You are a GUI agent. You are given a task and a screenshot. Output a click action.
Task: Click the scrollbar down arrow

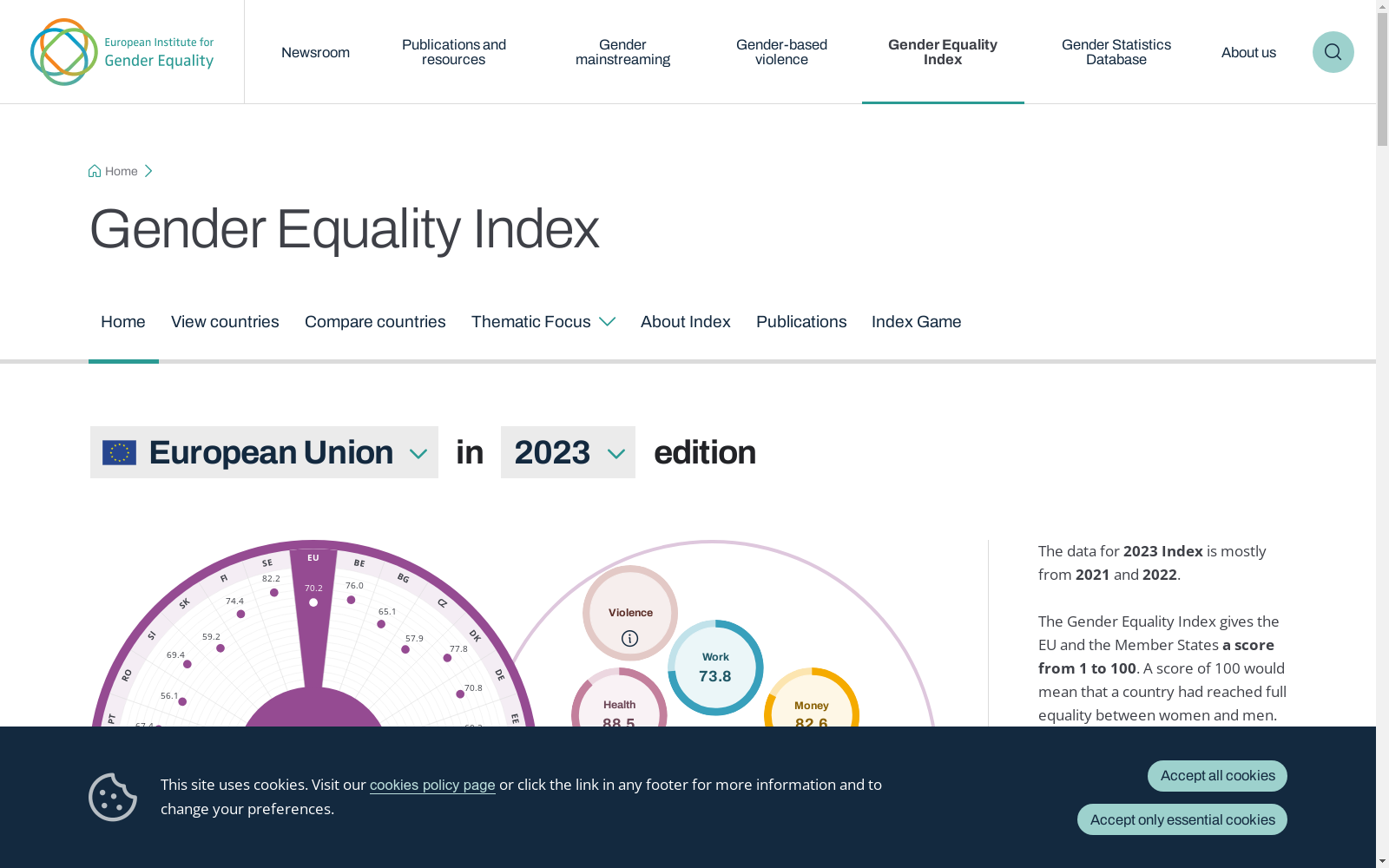[1382, 861]
